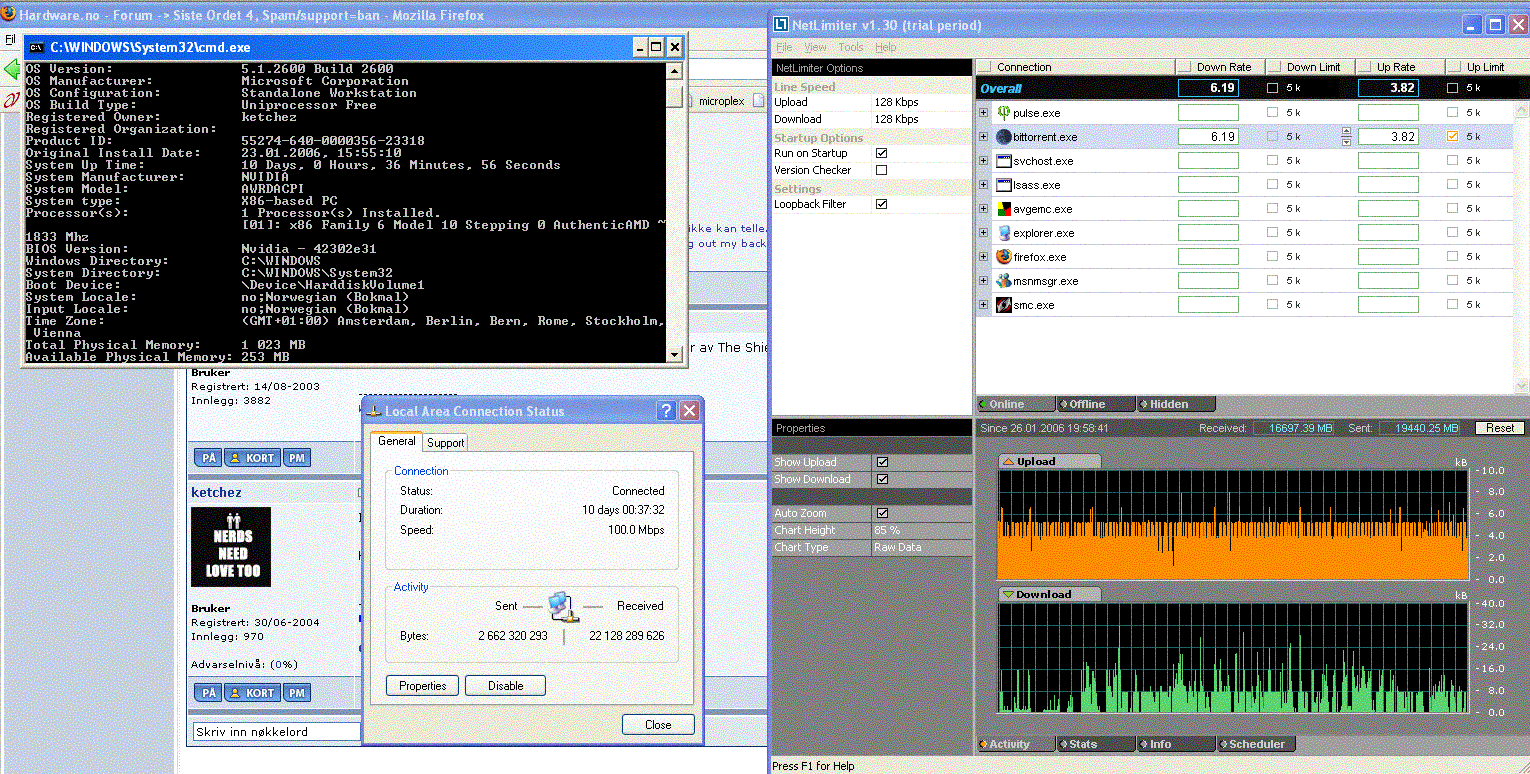1530x774 pixels.
Task: Click the PM button under ketchez's profile
Action: (297, 693)
